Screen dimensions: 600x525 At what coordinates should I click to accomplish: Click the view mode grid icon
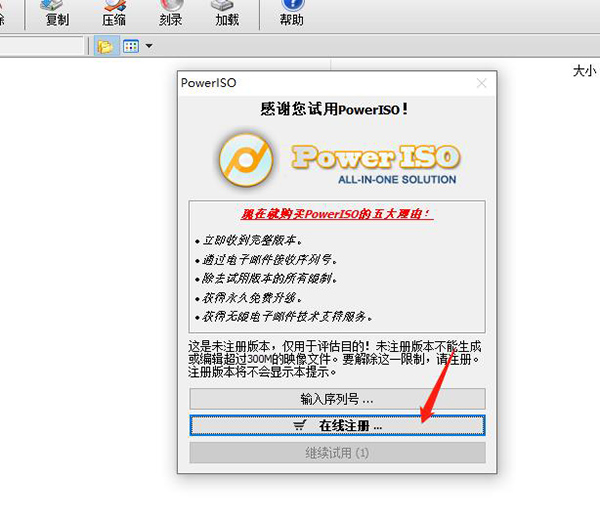tap(131, 47)
